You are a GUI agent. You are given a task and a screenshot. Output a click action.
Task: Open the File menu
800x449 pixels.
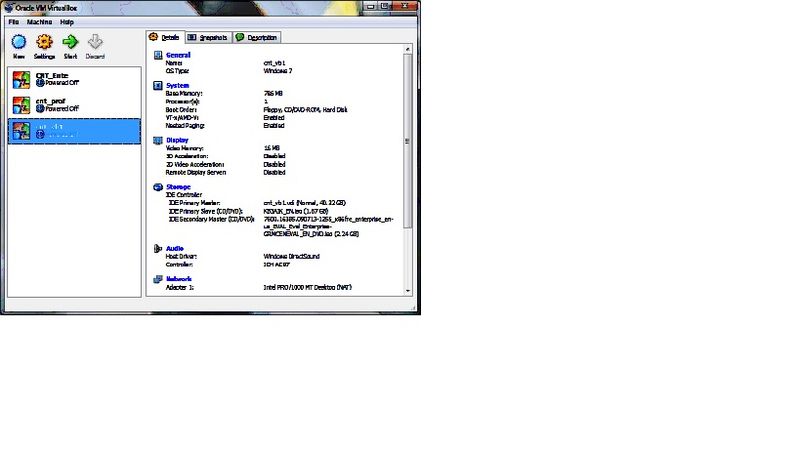(14, 22)
